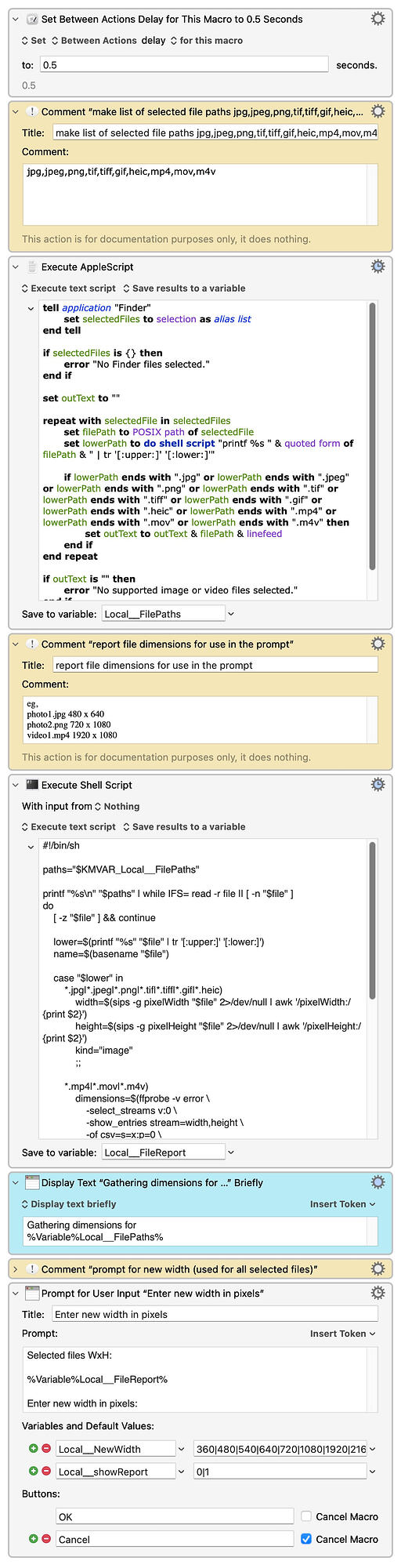Click the "prompt for new width" comment icon

pyautogui.click(x=32, y=1269)
